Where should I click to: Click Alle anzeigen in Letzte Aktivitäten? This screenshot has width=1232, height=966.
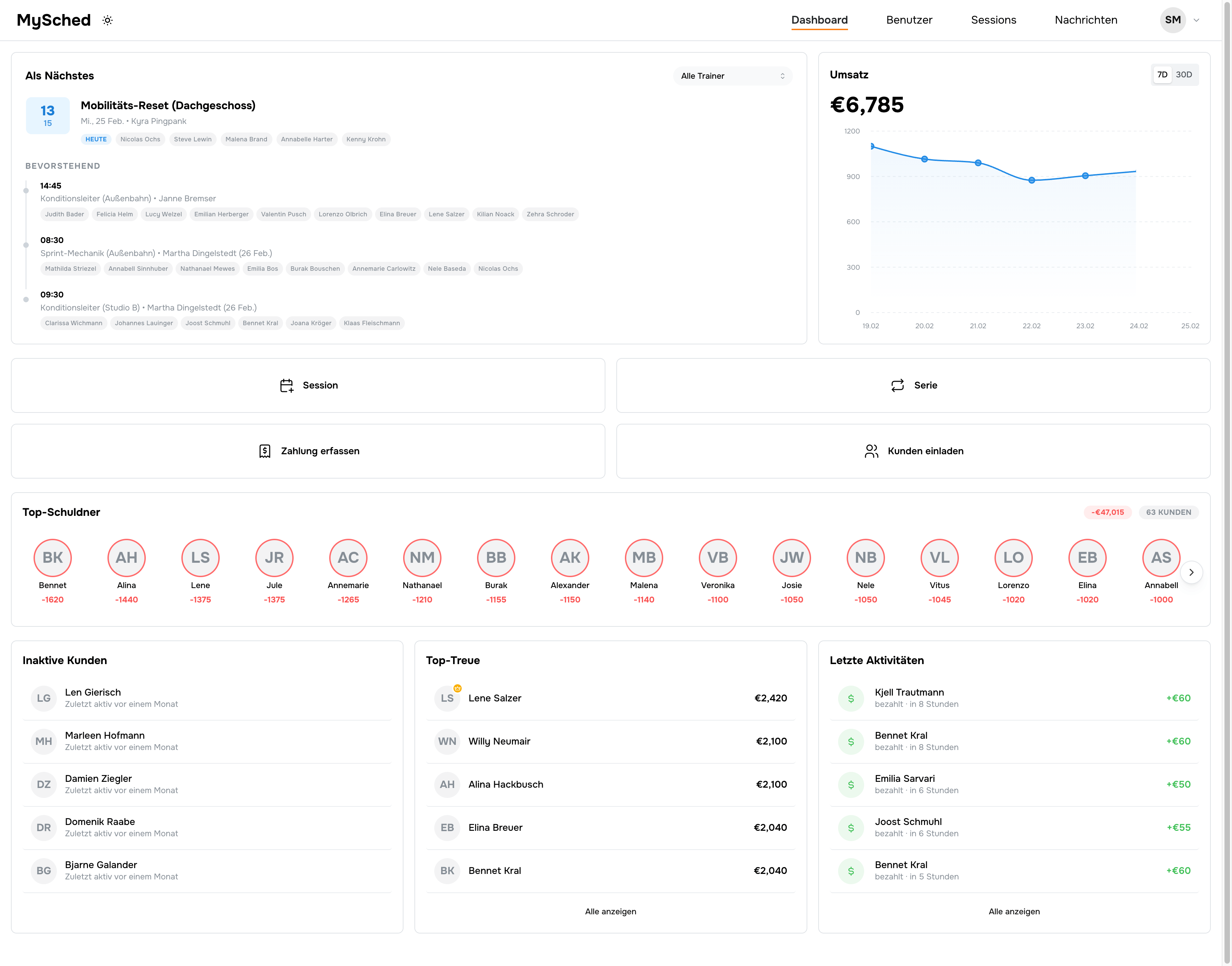point(1014,911)
